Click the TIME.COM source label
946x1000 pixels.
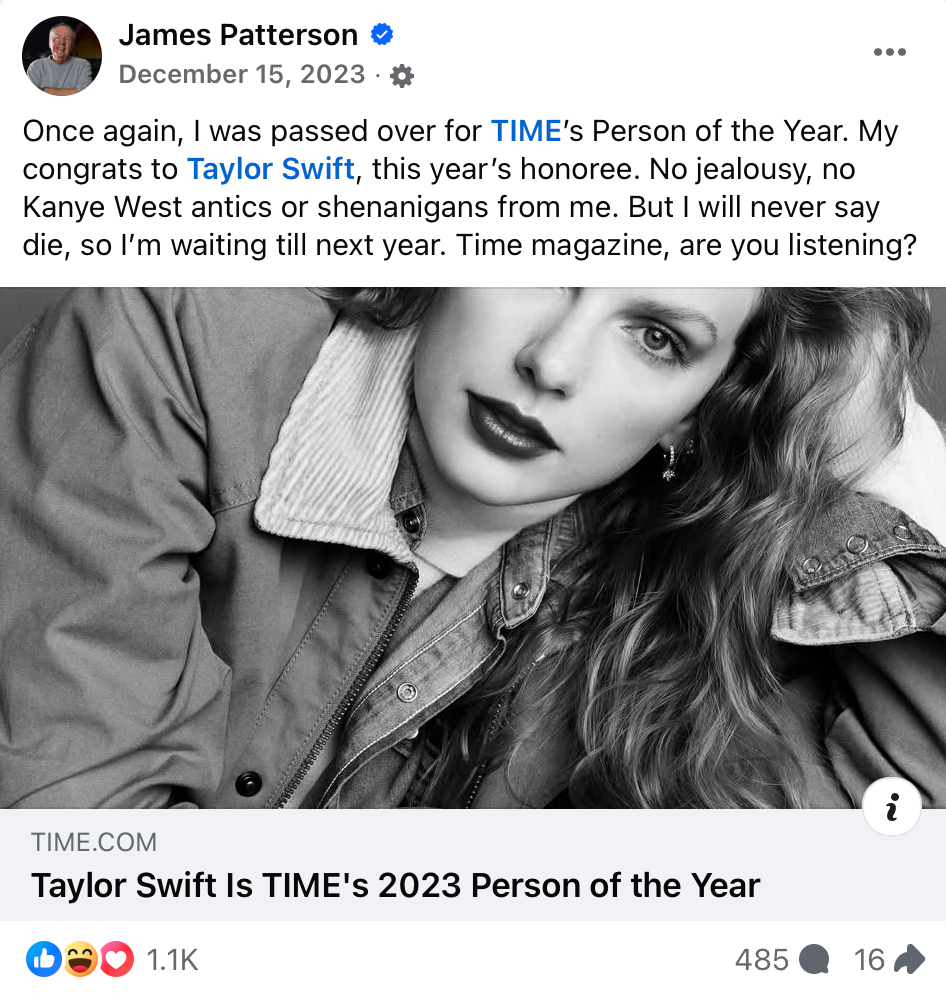click(94, 843)
